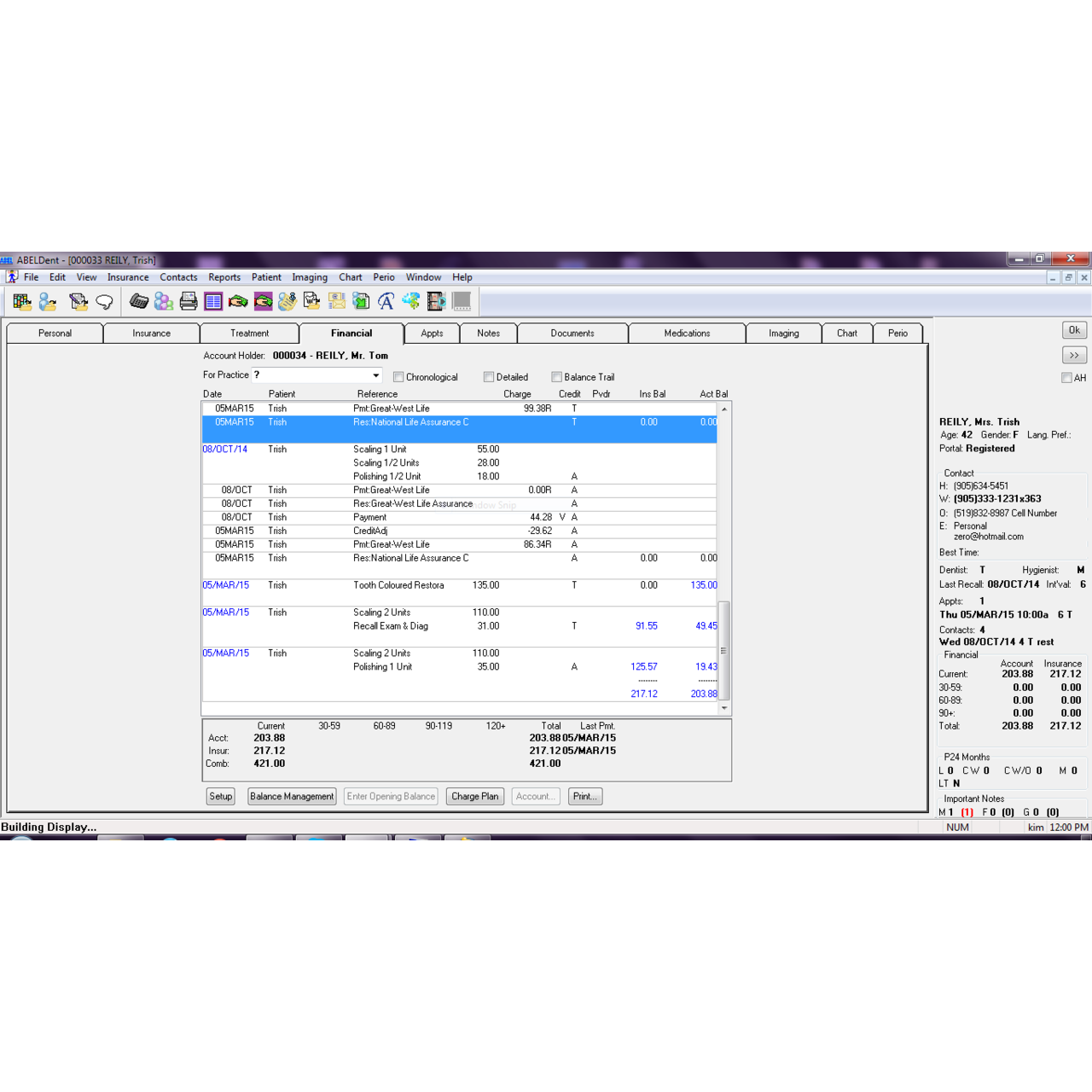Viewport: 1092px width, 1092px height.
Task: Click the telephone icon in the toolbar
Action: coord(139,301)
